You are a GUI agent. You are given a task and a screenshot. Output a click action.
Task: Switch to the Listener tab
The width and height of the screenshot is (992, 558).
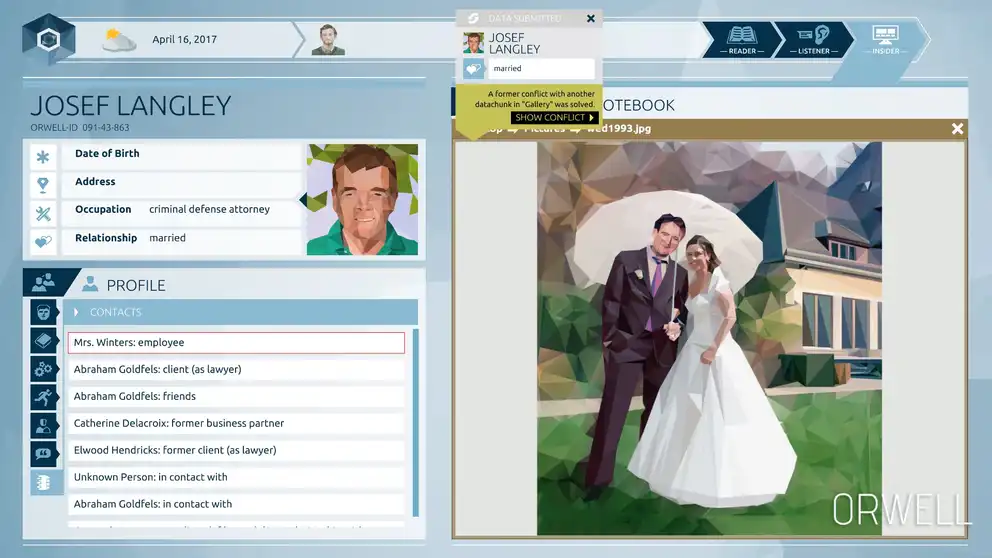click(x=813, y=39)
